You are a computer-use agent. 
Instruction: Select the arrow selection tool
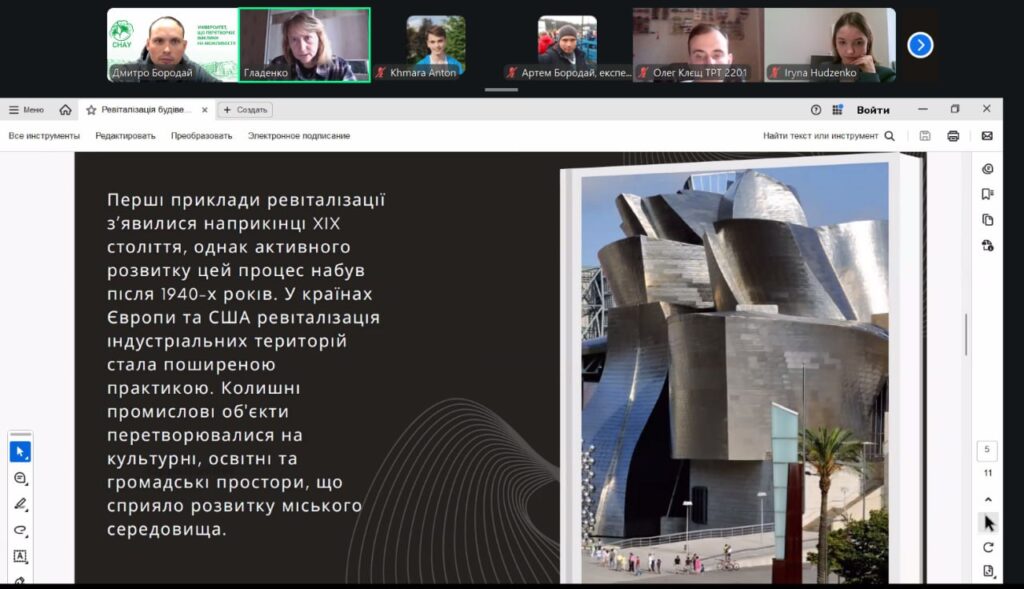(x=20, y=452)
